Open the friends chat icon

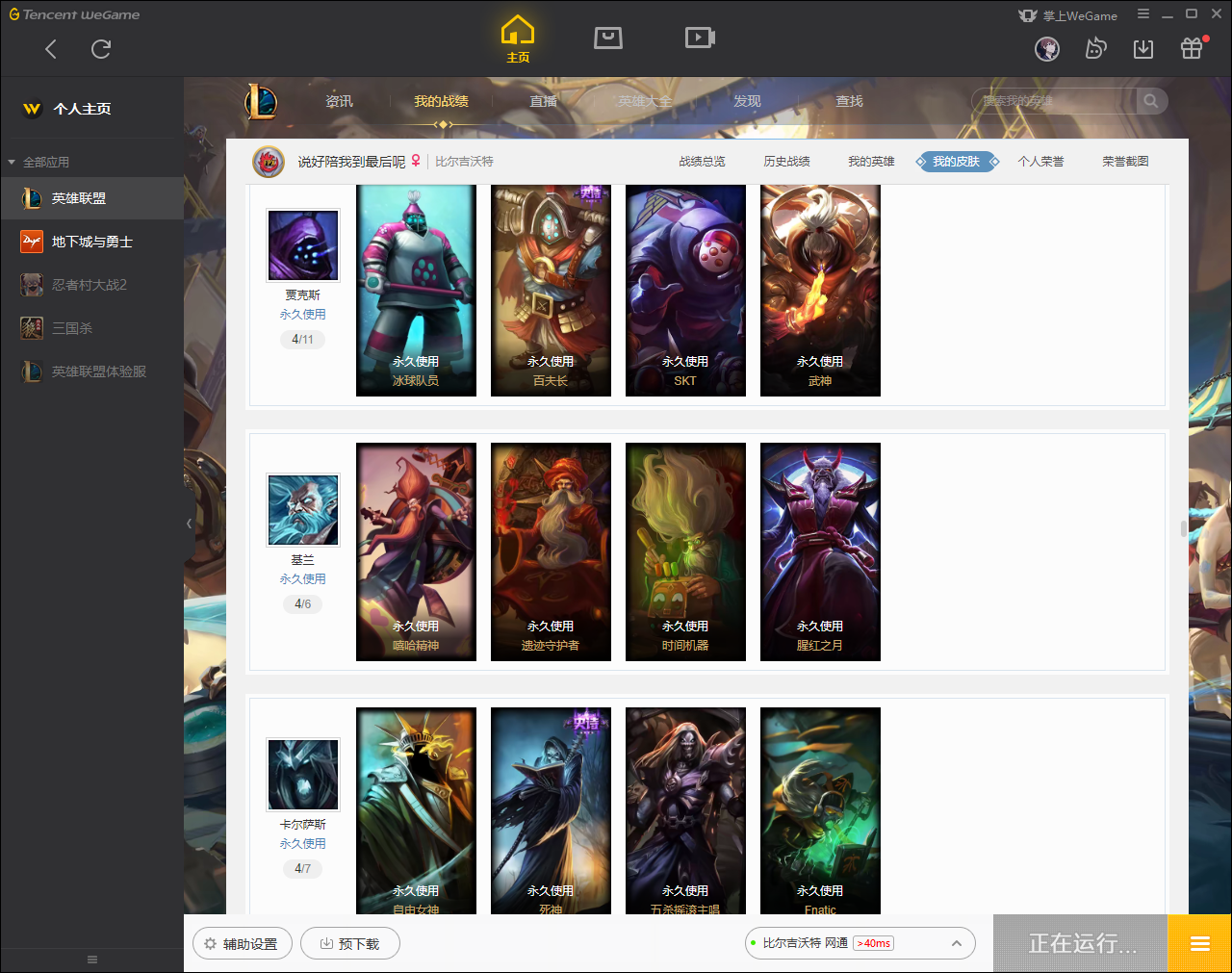(x=1095, y=49)
